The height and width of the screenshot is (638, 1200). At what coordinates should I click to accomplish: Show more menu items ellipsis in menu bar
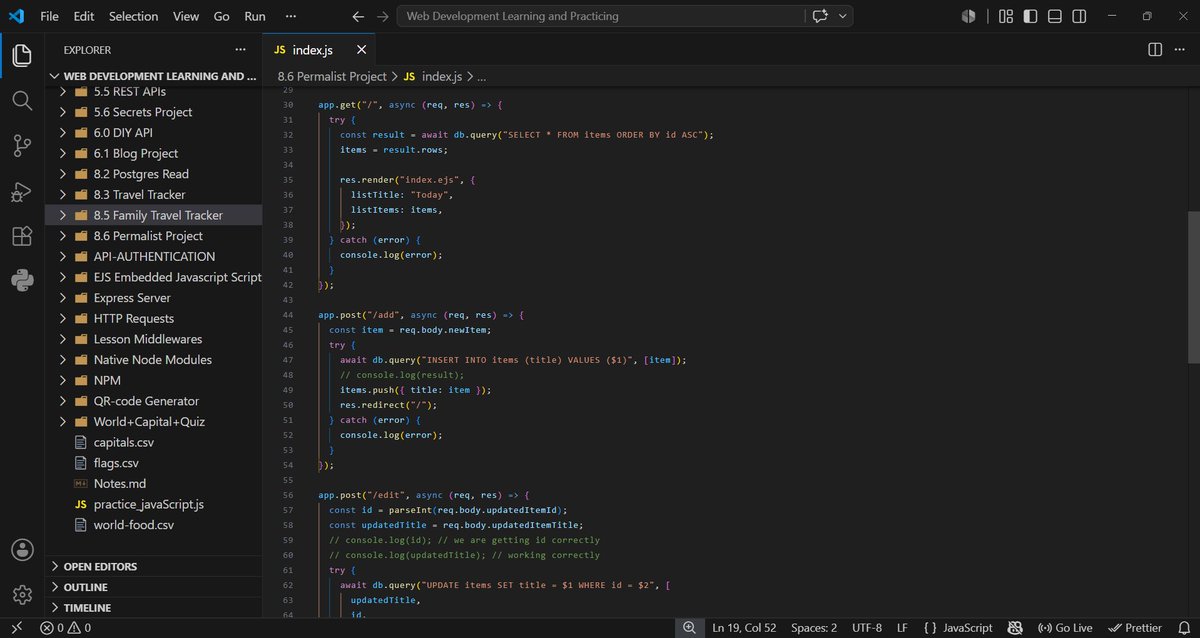(x=291, y=16)
